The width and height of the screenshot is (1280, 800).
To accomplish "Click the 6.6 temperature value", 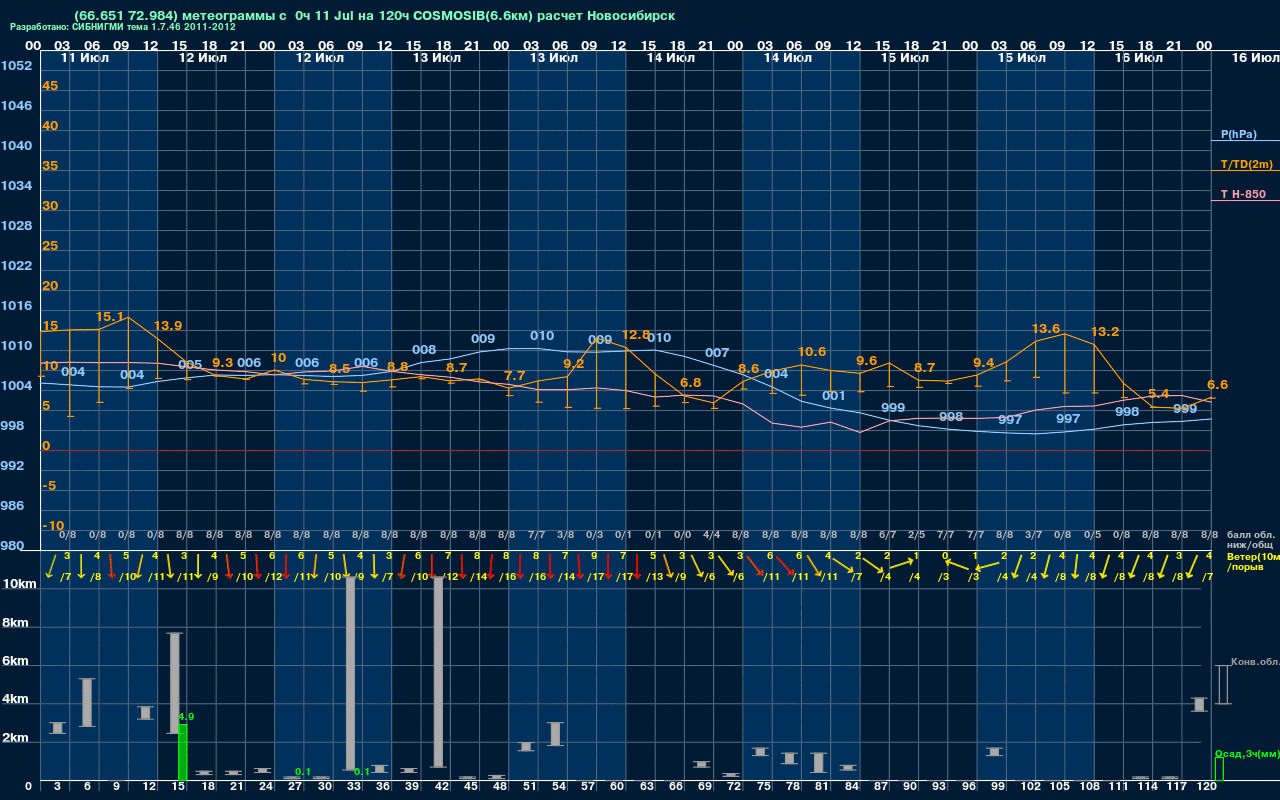I will click(1217, 385).
